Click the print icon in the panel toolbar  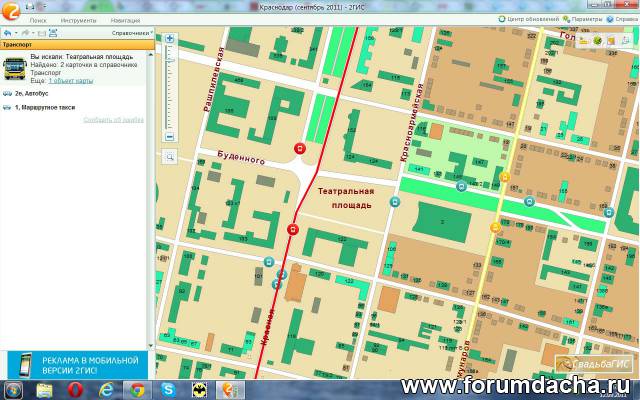(x=54, y=33)
